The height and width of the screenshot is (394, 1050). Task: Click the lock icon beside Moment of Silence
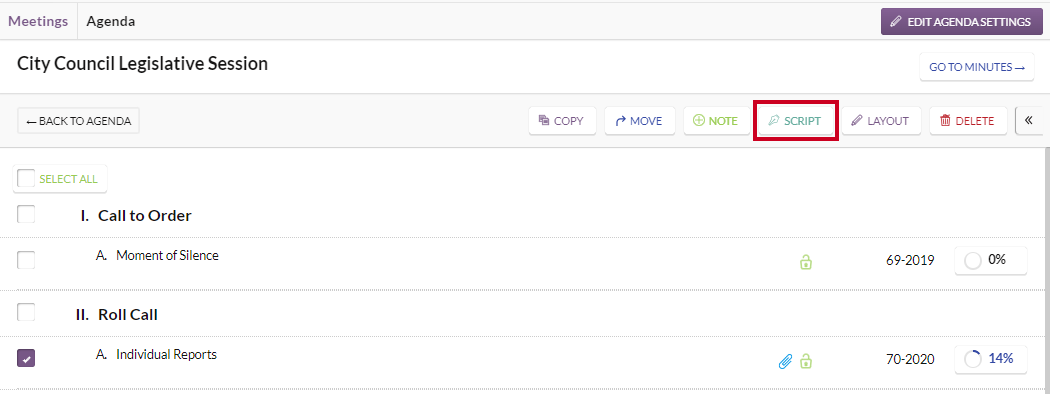pos(806,261)
